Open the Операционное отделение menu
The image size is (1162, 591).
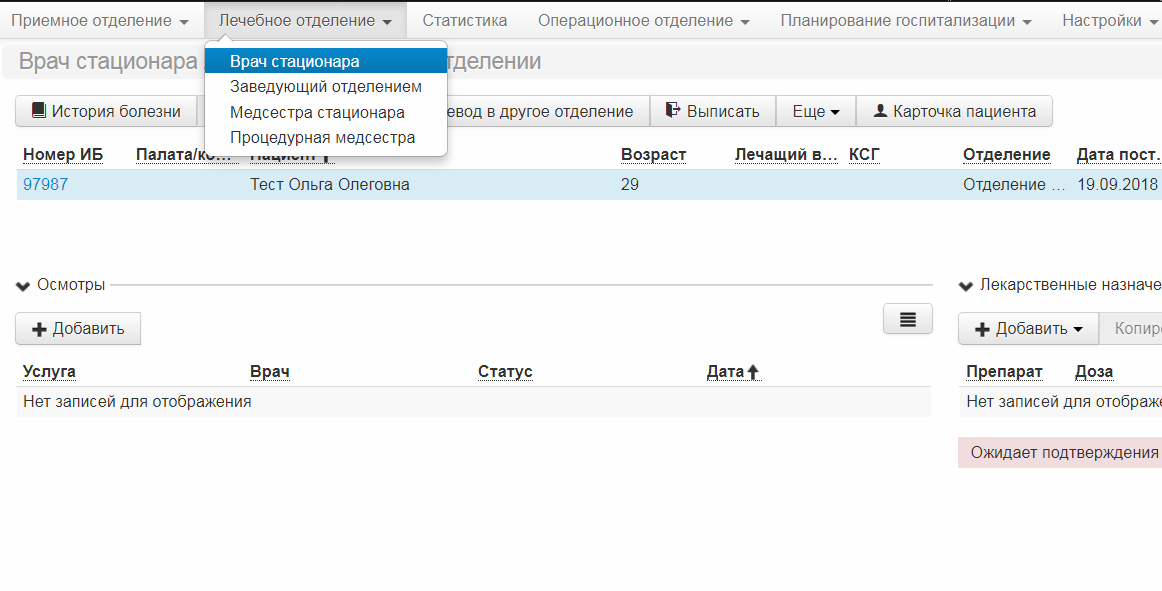point(644,21)
